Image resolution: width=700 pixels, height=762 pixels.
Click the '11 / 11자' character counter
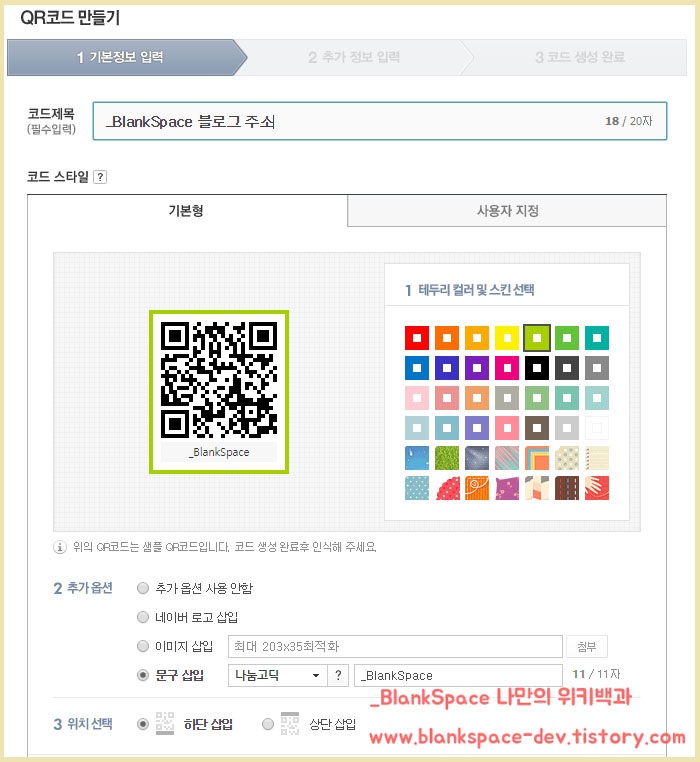pos(596,674)
